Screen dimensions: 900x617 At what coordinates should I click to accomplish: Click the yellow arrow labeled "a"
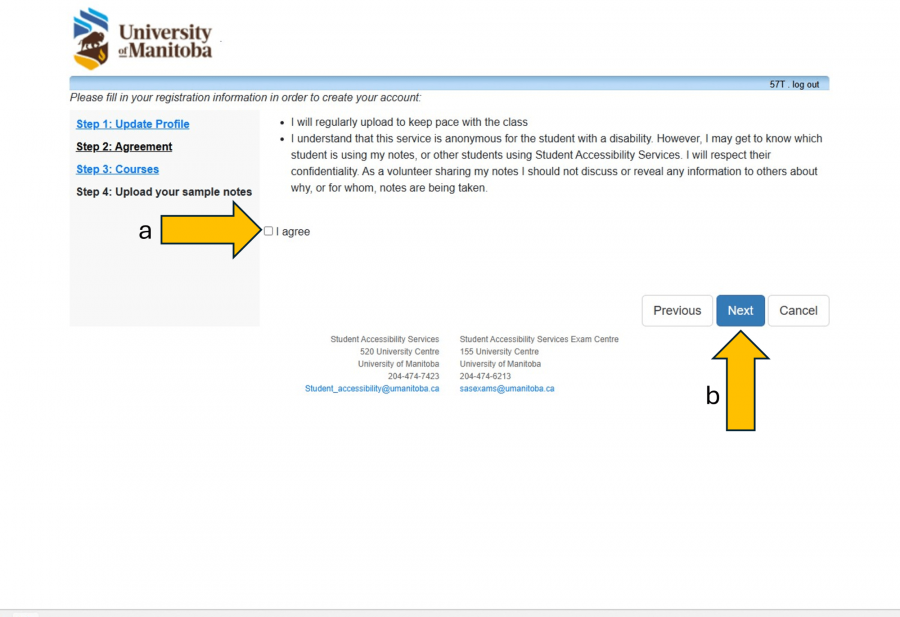pyautogui.click(x=205, y=230)
